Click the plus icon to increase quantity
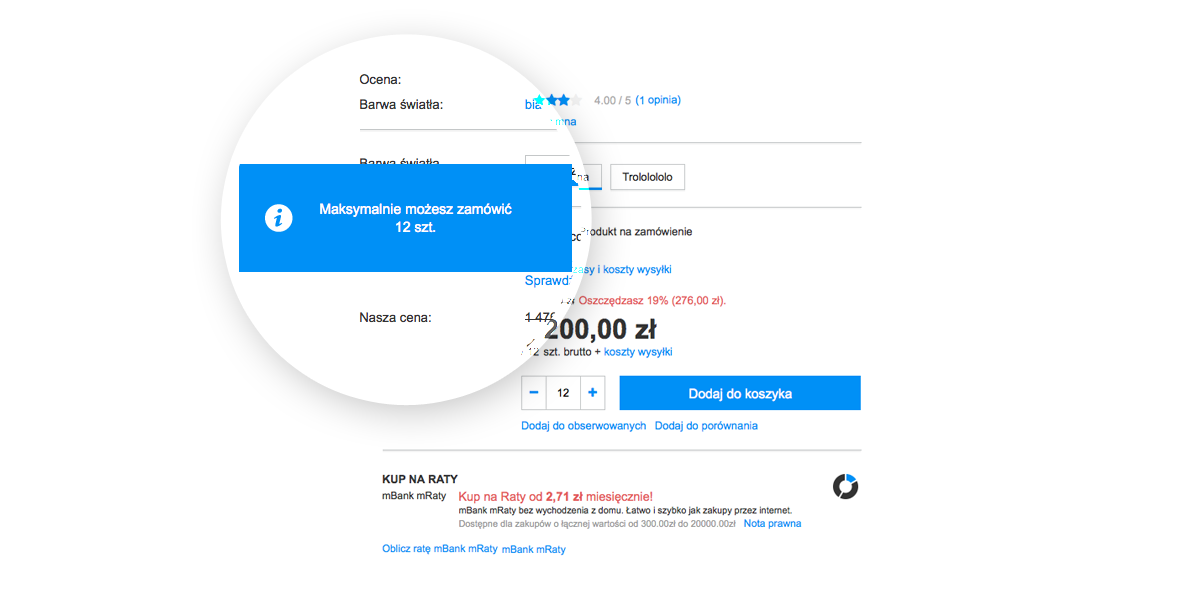 (x=592, y=393)
